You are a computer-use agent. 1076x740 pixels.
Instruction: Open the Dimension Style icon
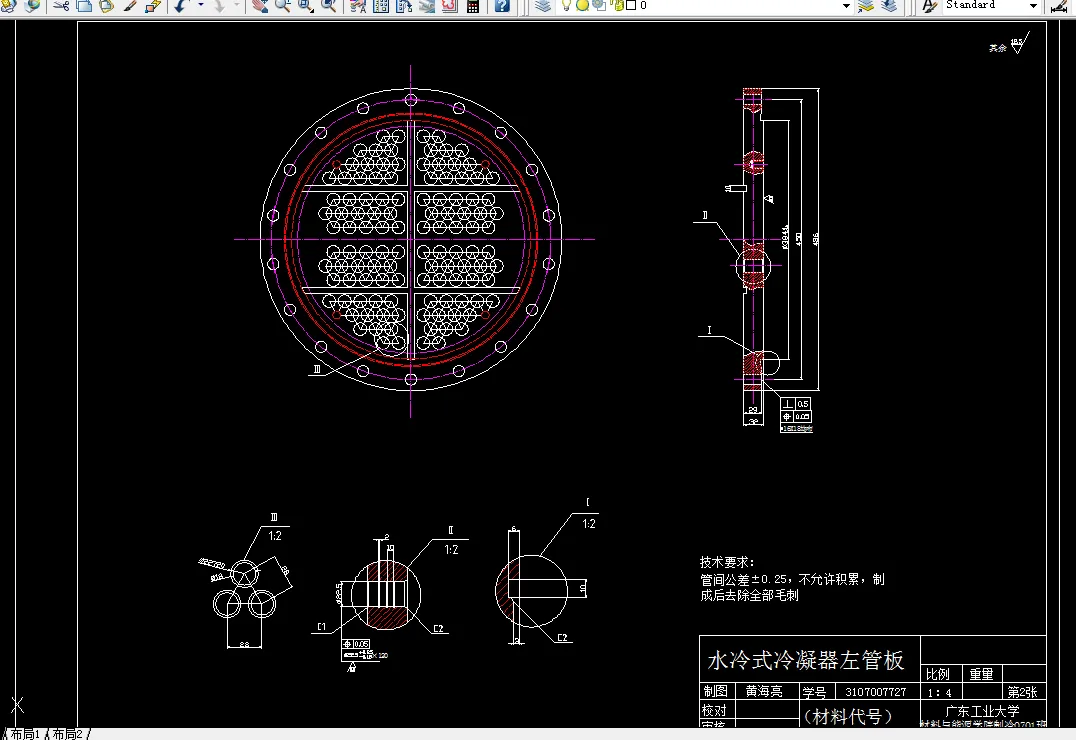(1060, 6)
